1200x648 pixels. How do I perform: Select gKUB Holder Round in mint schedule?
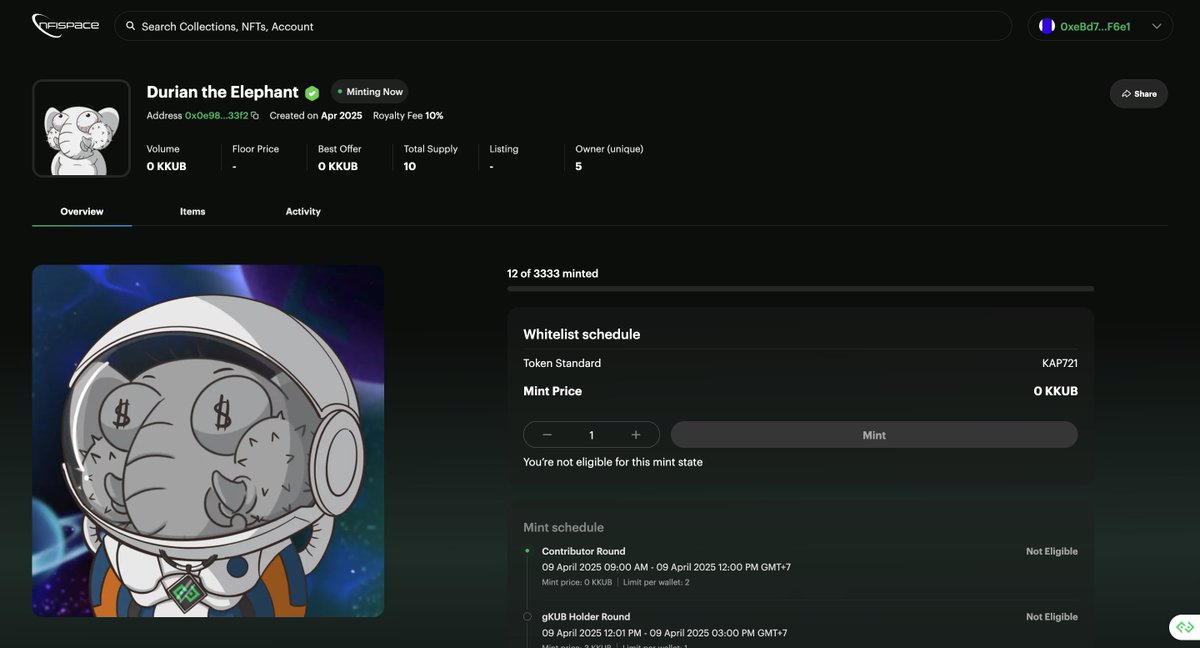(586, 617)
